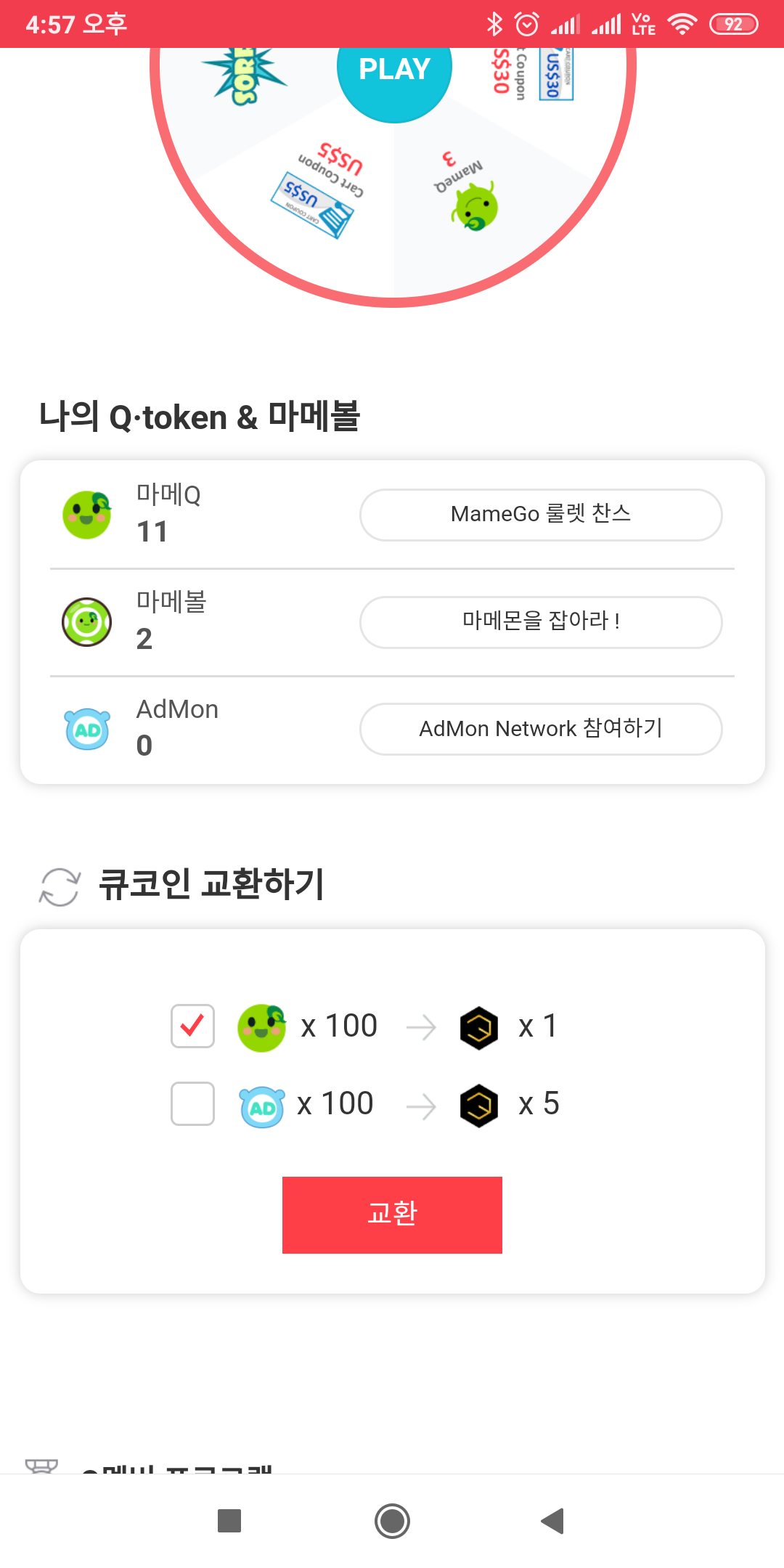Screen dimensions: 784x1568
Task: Tap the Android back navigation button
Action: [x=553, y=1521]
